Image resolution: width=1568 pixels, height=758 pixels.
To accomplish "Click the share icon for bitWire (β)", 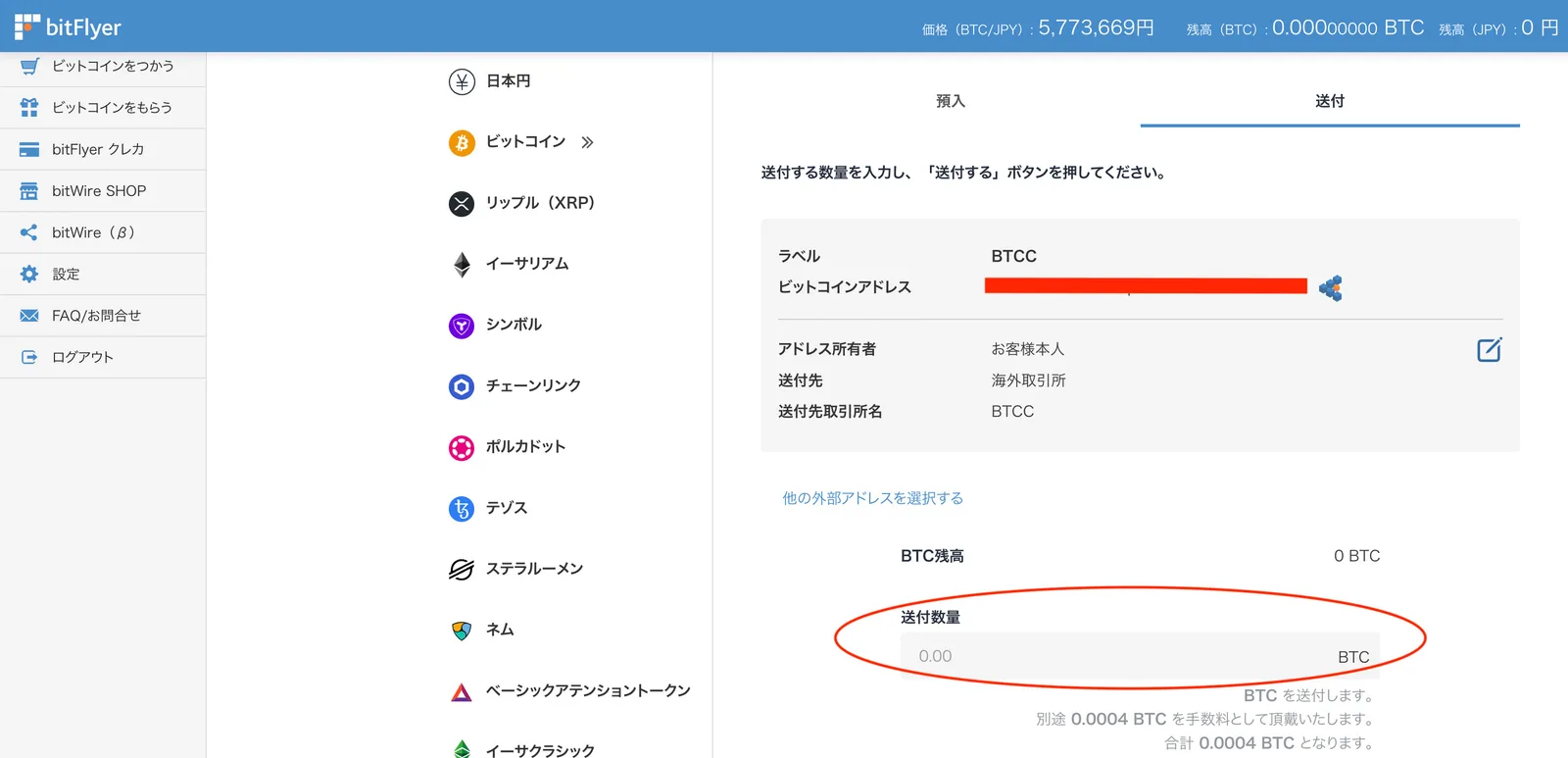I will 29,232.
